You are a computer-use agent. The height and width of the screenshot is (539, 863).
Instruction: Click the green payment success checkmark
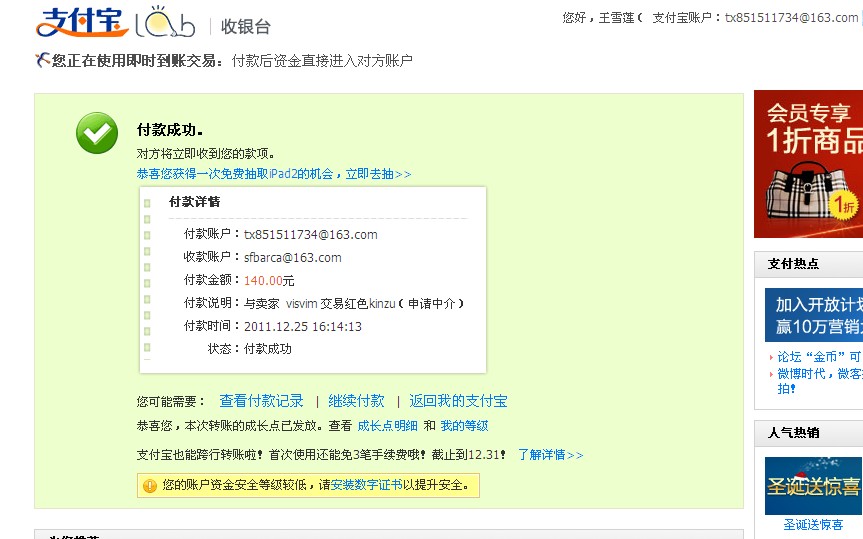point(97,134)
